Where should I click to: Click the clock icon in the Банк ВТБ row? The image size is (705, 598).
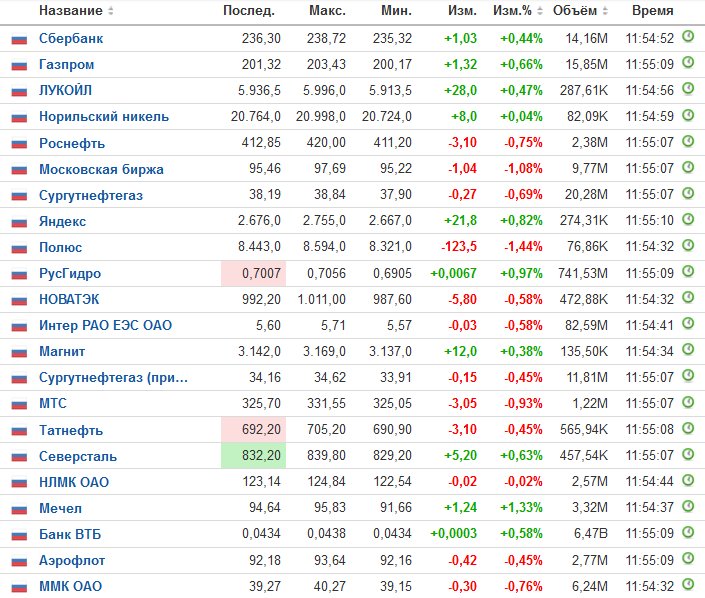tap(688, 532)
